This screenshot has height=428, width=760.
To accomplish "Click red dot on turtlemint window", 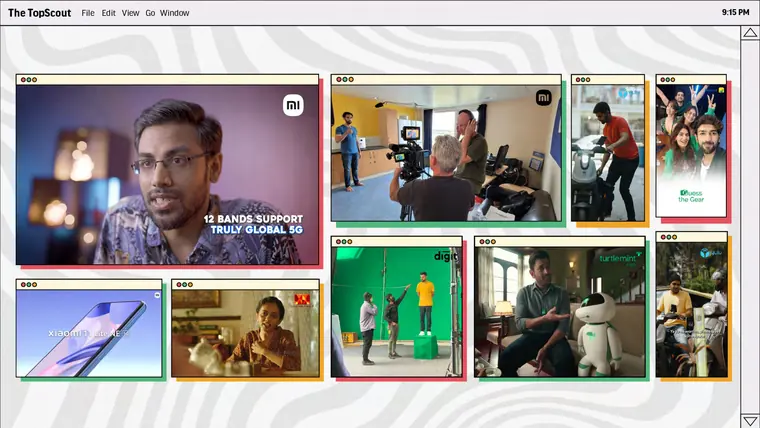I will pyautogui.click(x=482, y=241).
